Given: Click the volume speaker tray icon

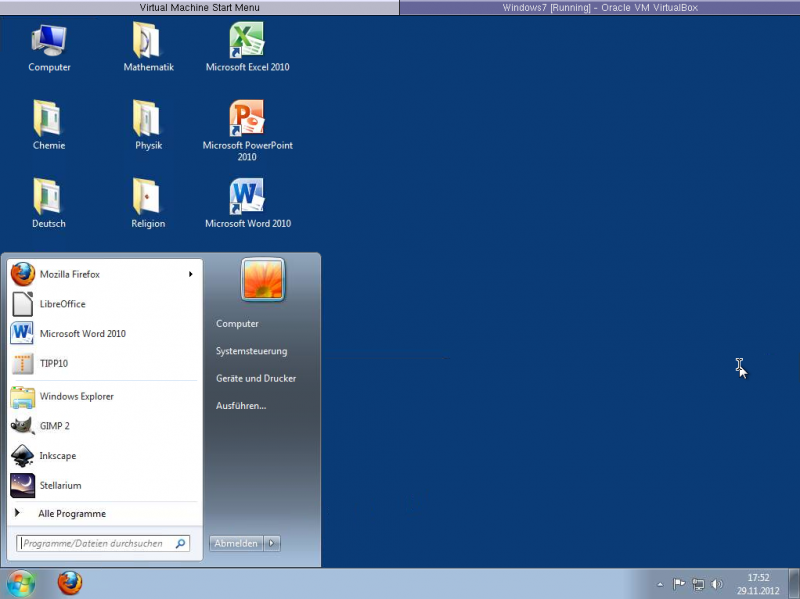Looking at the screenshot, I should point(717,584).
